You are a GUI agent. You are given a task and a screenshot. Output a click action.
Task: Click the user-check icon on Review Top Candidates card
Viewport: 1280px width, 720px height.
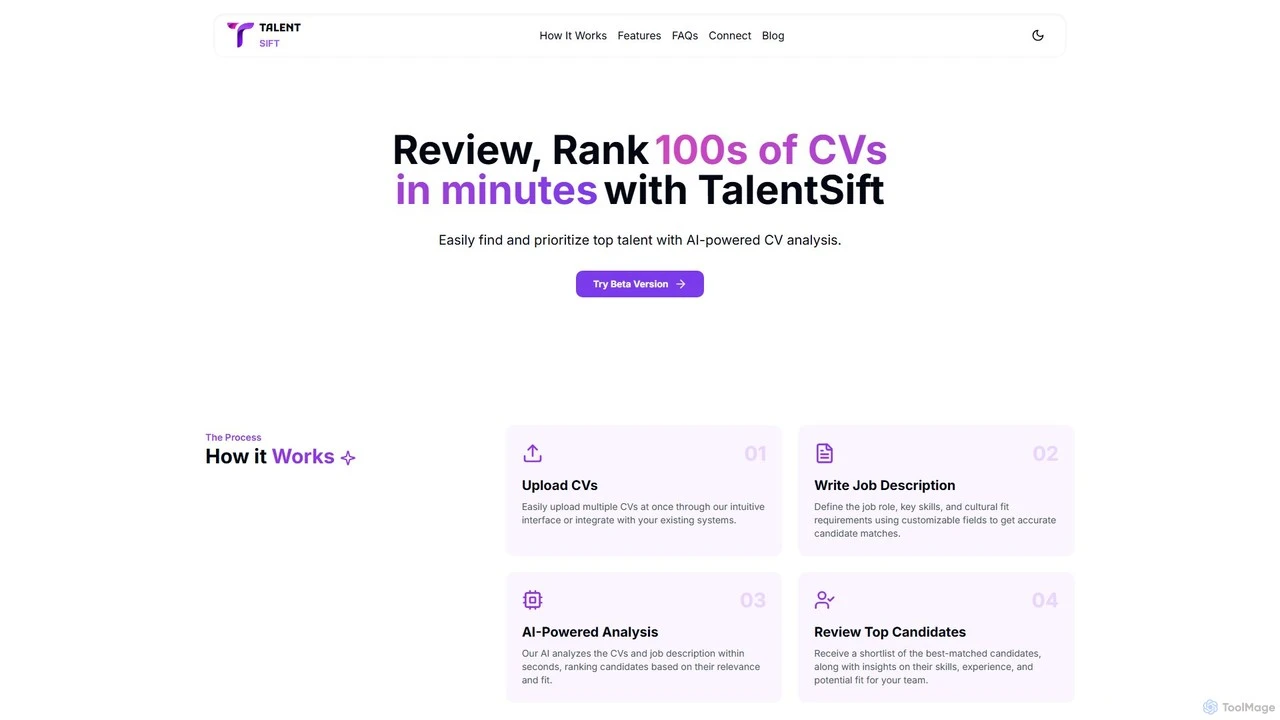click(x=825, y=600)
